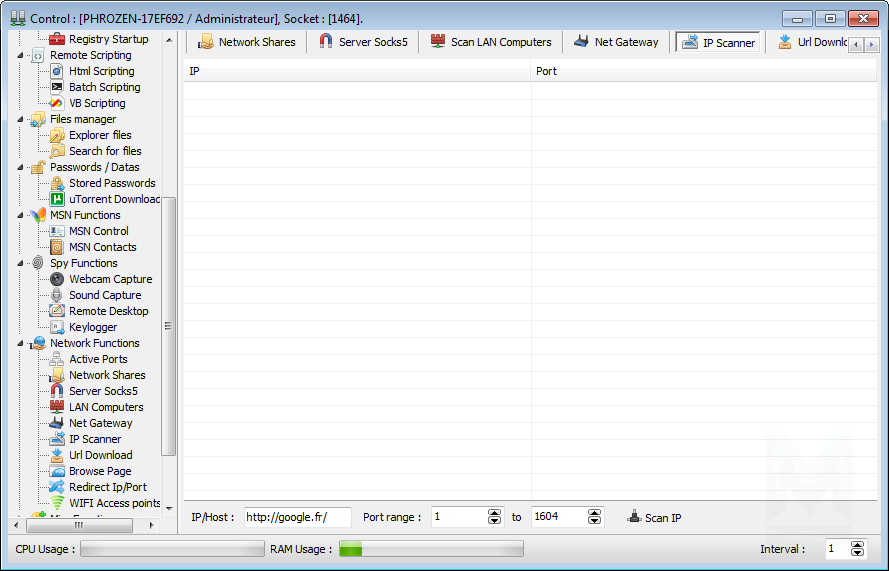Click the IP/Host input field
Screen dimensions: 889x571
click(x=297, y=517)
